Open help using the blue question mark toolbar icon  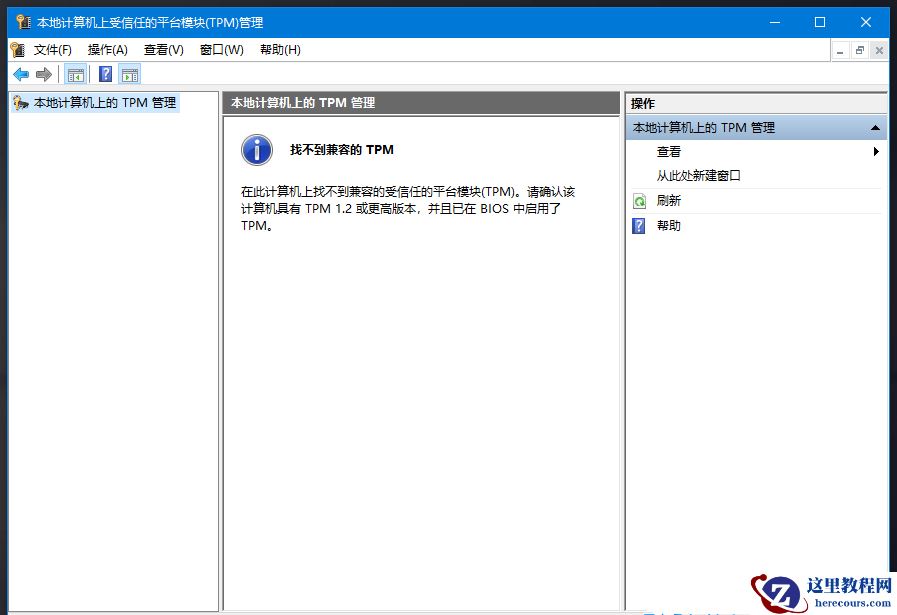tap(105, 73)
